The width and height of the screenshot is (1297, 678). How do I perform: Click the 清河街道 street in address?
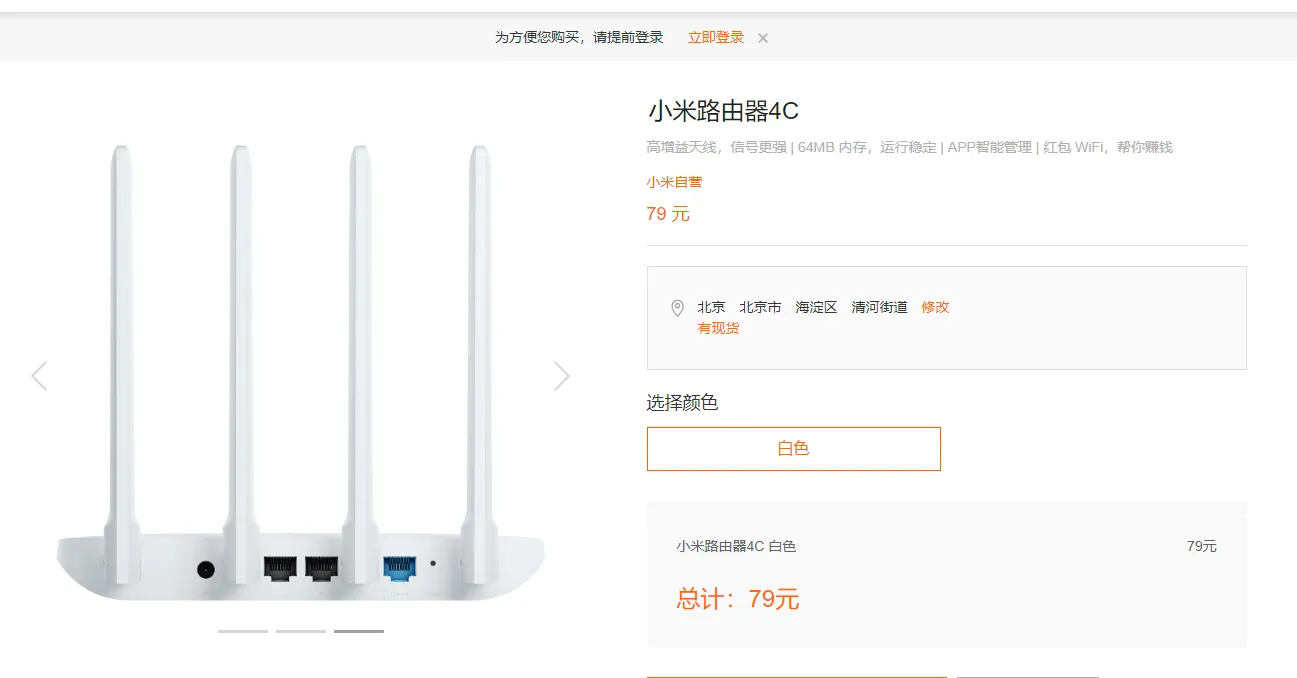879,307
